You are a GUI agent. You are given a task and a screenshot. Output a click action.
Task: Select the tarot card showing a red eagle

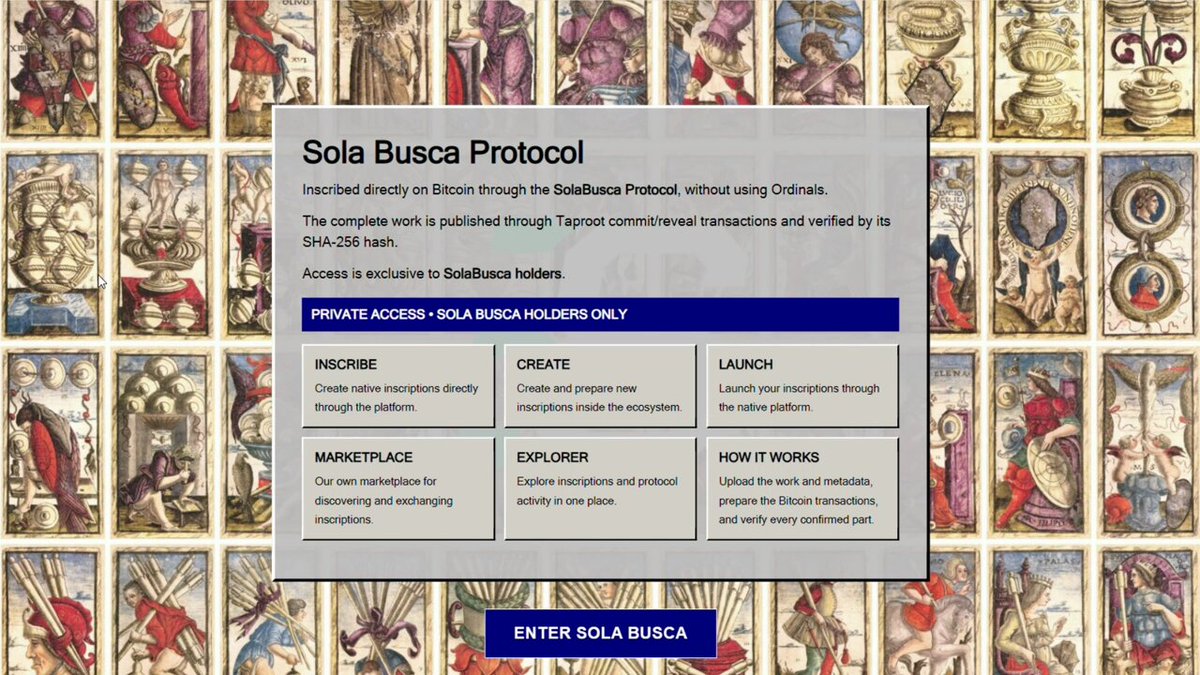tap(52, 443)
